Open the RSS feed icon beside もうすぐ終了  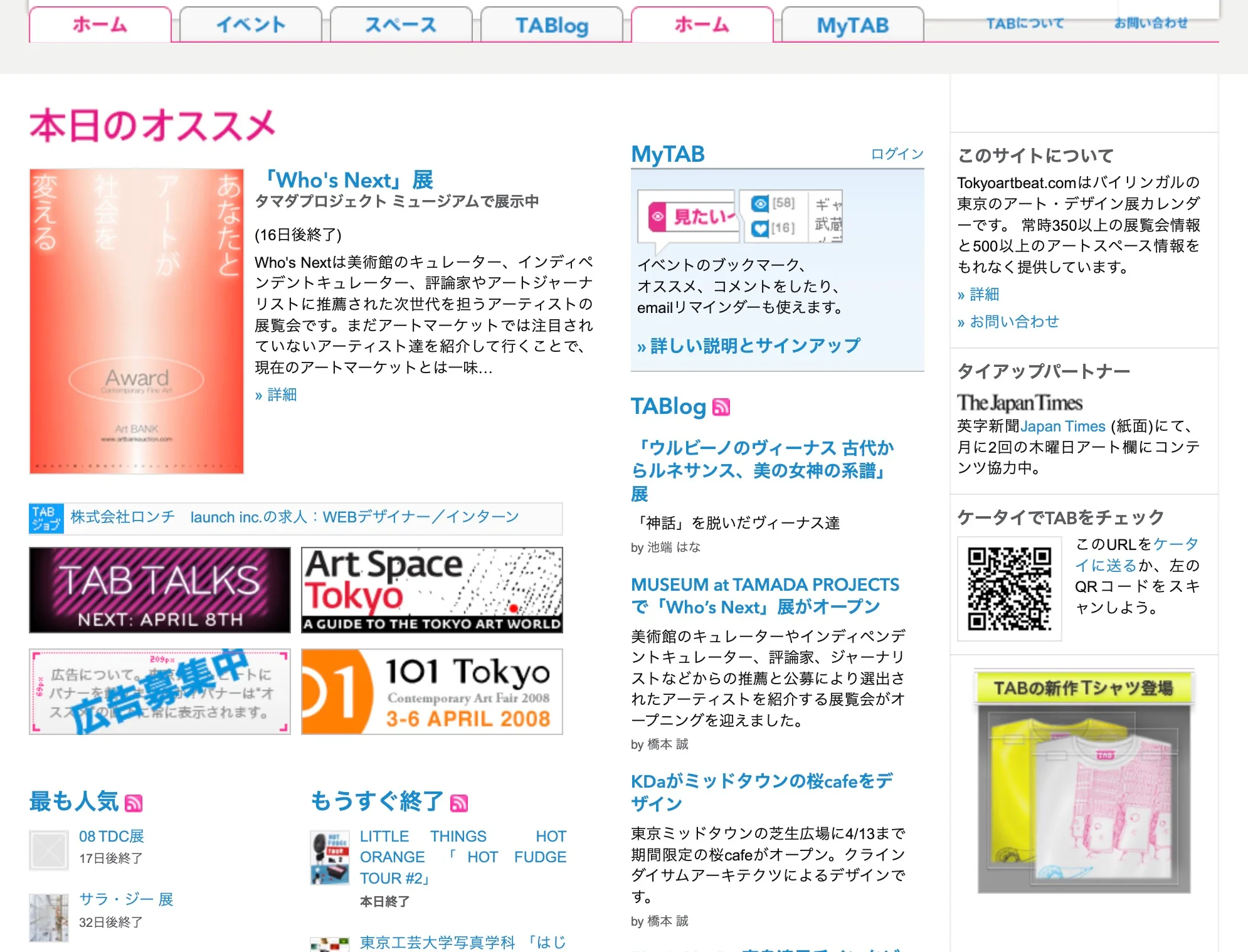(x=459, y=803)
